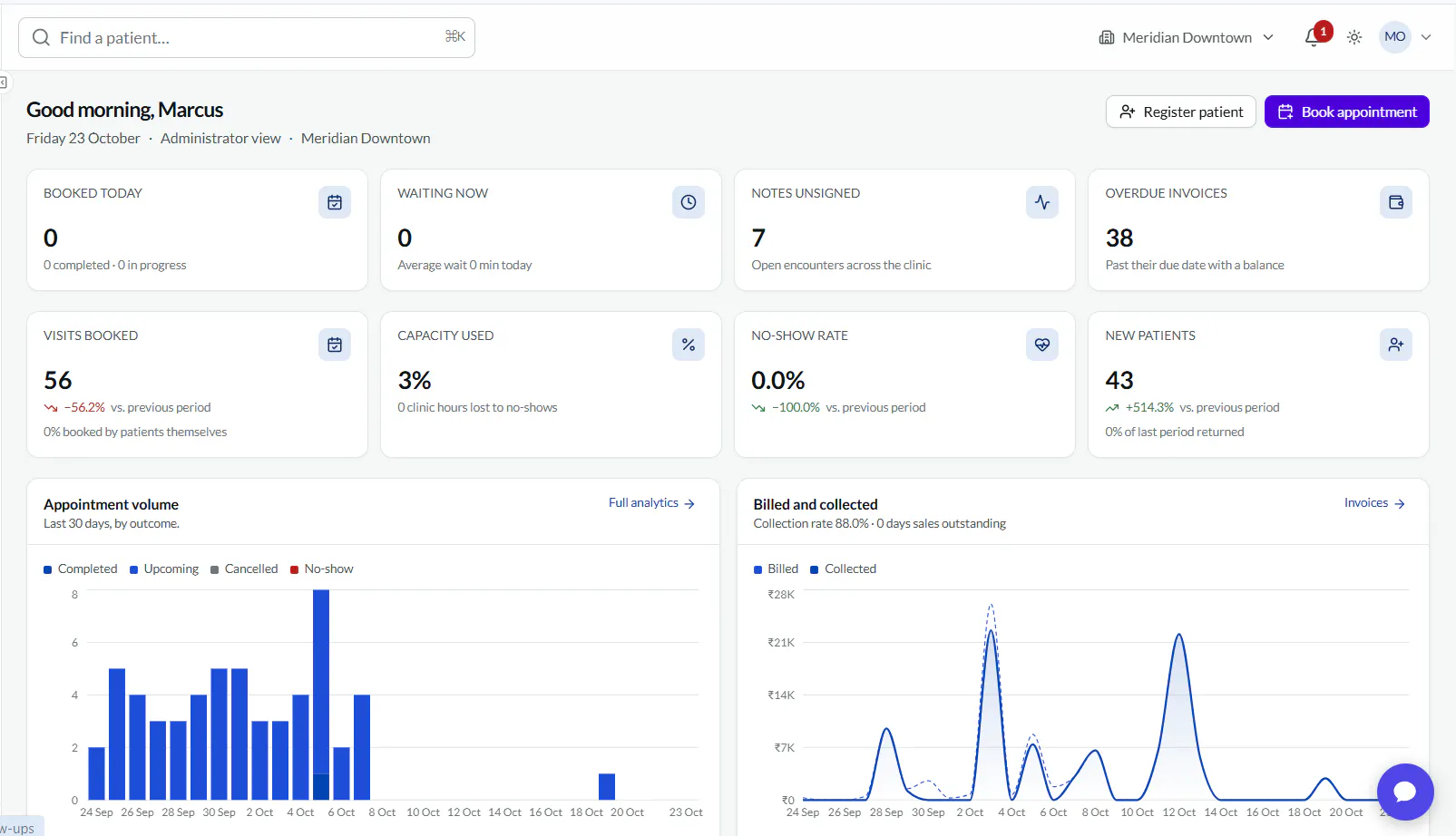Click the Billed and collected chart title
1456x836 pixels.
[x=816, y=504]
